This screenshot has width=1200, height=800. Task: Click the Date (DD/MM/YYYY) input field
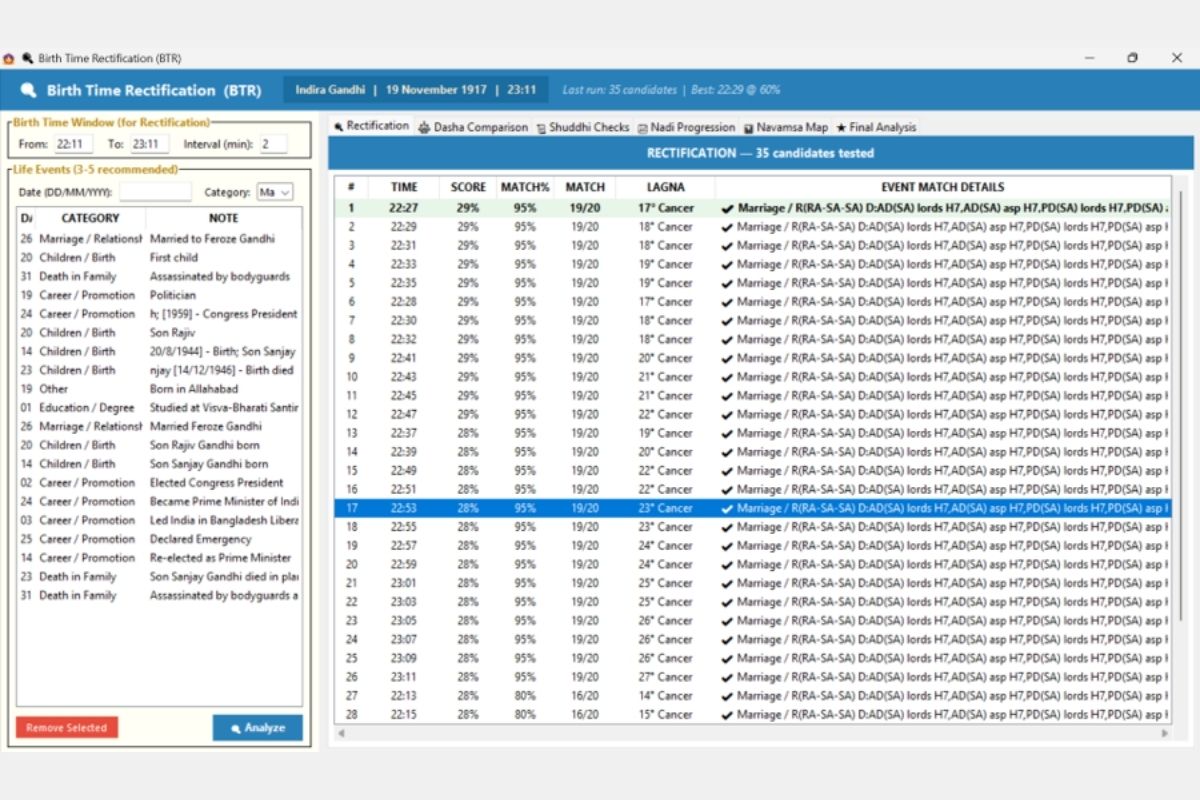pos(155,192)
